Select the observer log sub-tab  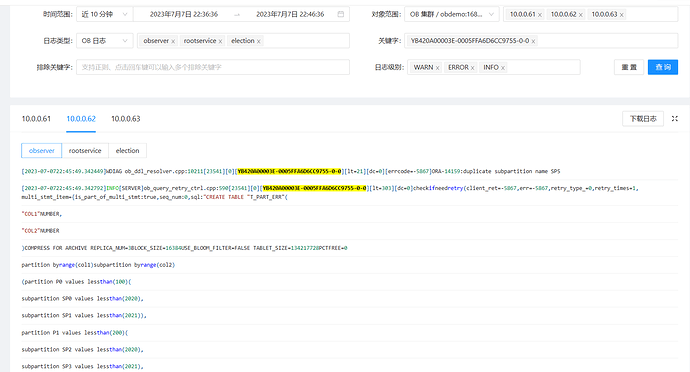pyautogui.click(x=41, y=151)
